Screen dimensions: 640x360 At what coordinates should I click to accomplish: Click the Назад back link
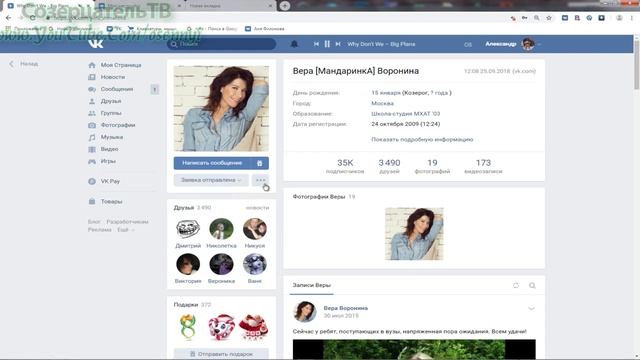click(24, 64)
